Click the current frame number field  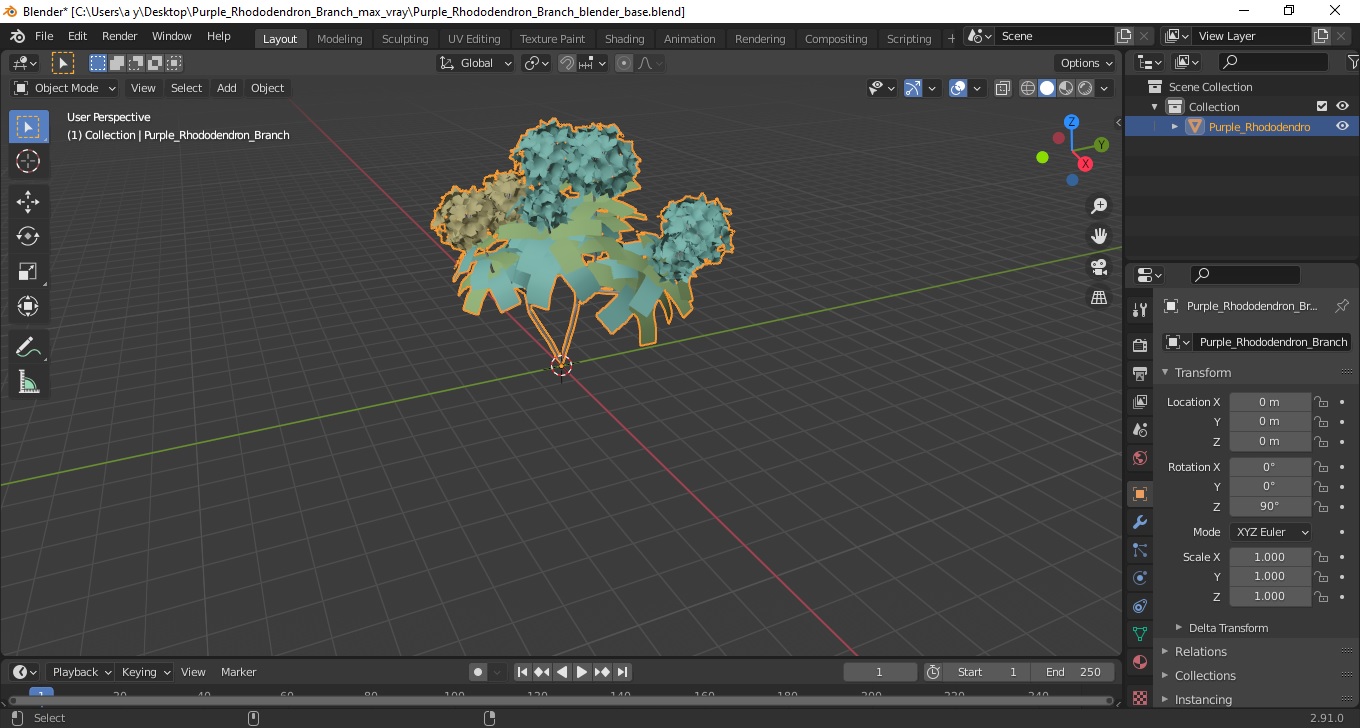pos(880,672)
